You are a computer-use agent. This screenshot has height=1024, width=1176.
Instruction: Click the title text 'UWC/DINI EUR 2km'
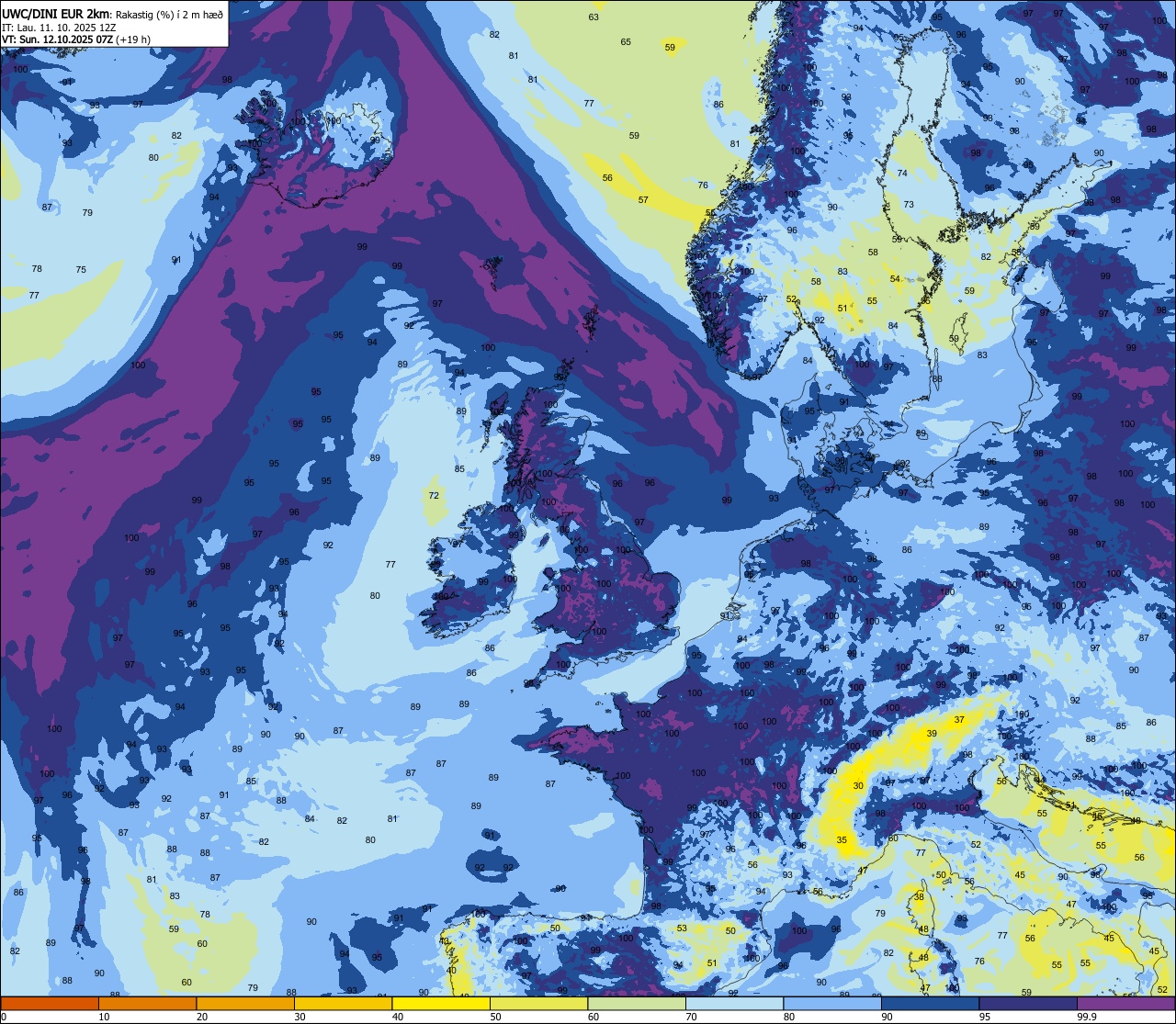coord(56,14)
